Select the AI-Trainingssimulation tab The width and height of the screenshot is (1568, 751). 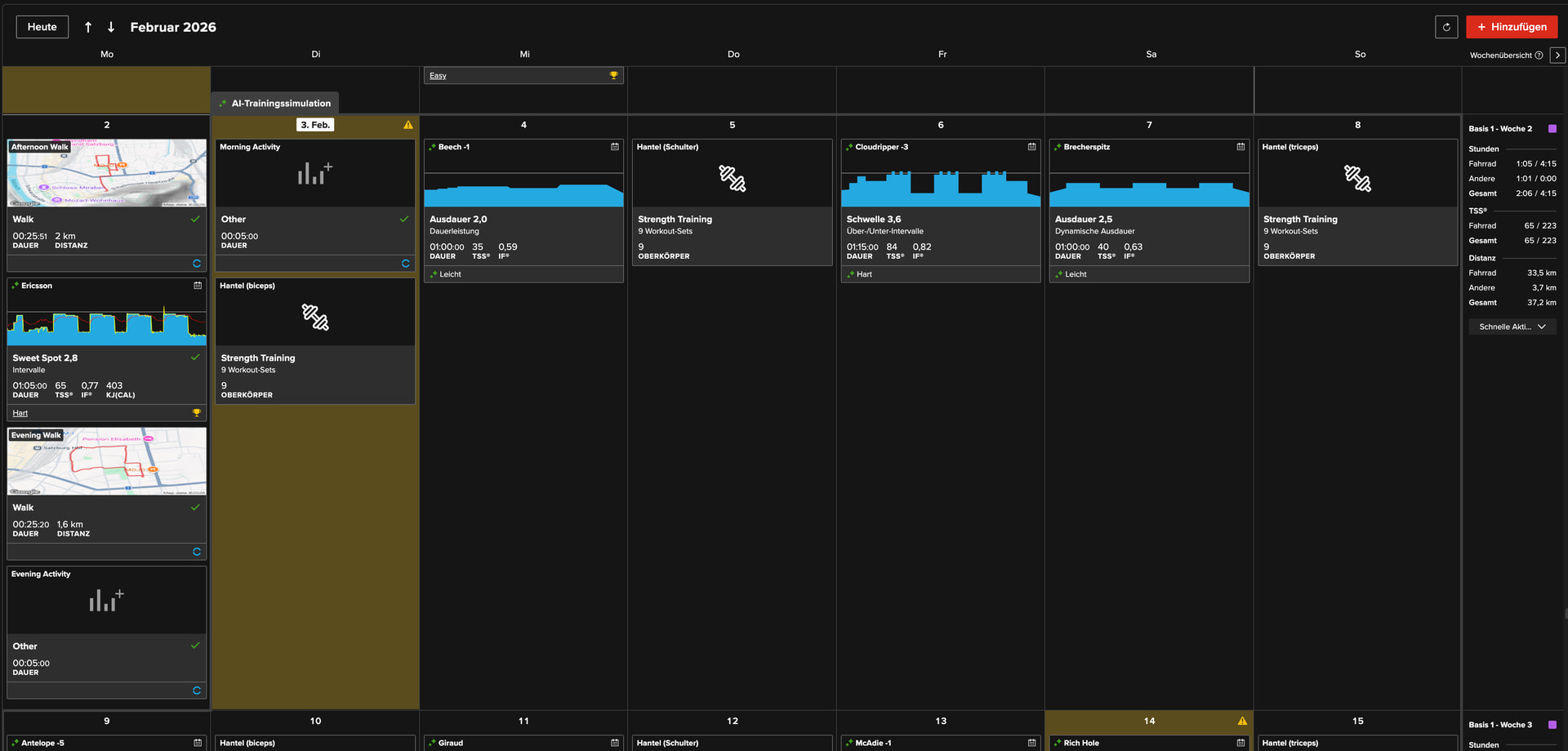[275, 104]
